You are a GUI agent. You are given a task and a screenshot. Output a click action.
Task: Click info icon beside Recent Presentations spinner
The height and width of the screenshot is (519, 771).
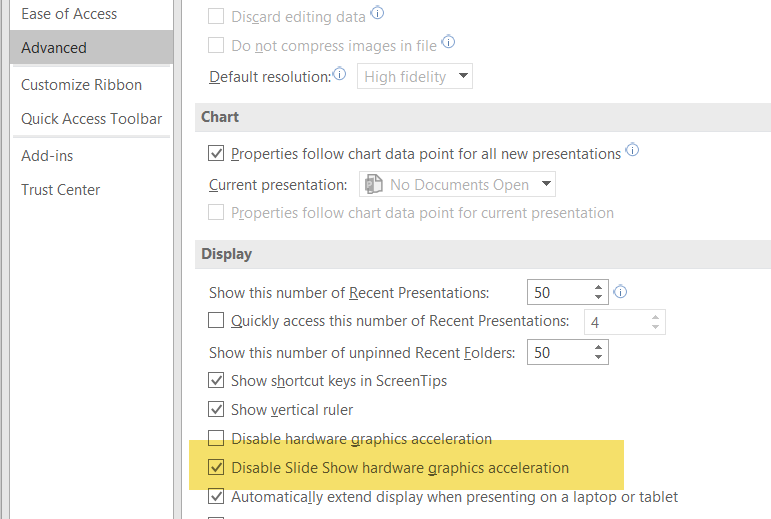(620, 292)
